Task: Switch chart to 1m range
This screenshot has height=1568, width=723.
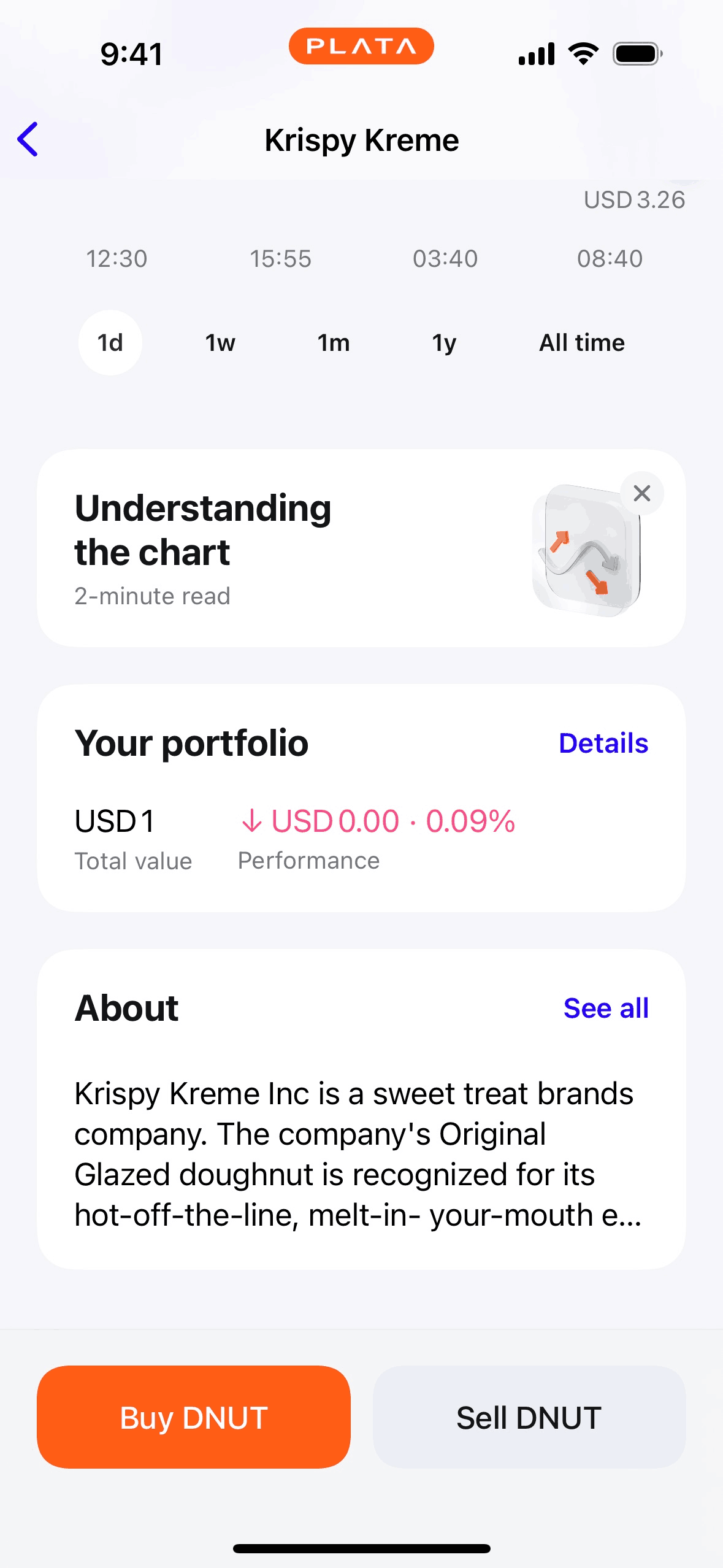Action: tap(334, 343)
